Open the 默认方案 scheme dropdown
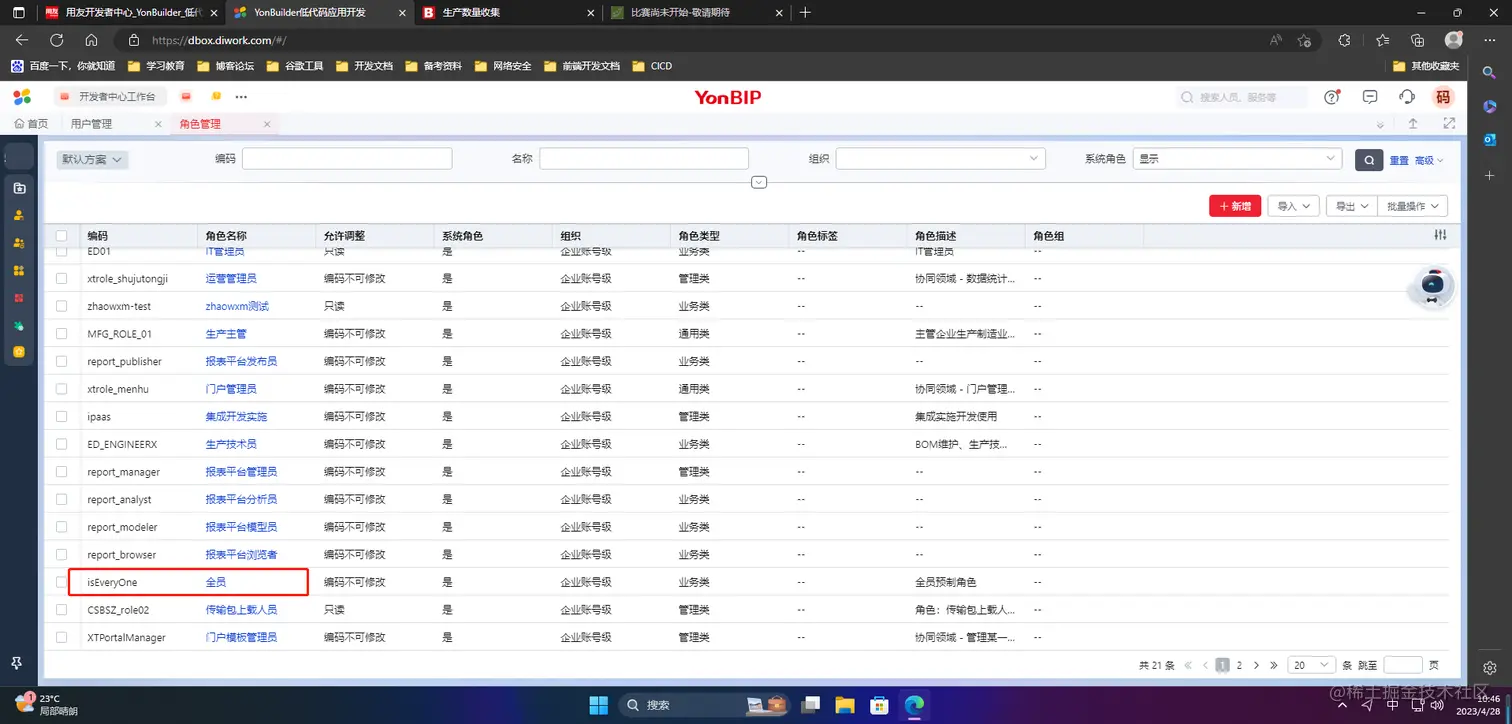The width and height of the screenshot is (1512, 724). pyautogui.click(x=92, y=159)
